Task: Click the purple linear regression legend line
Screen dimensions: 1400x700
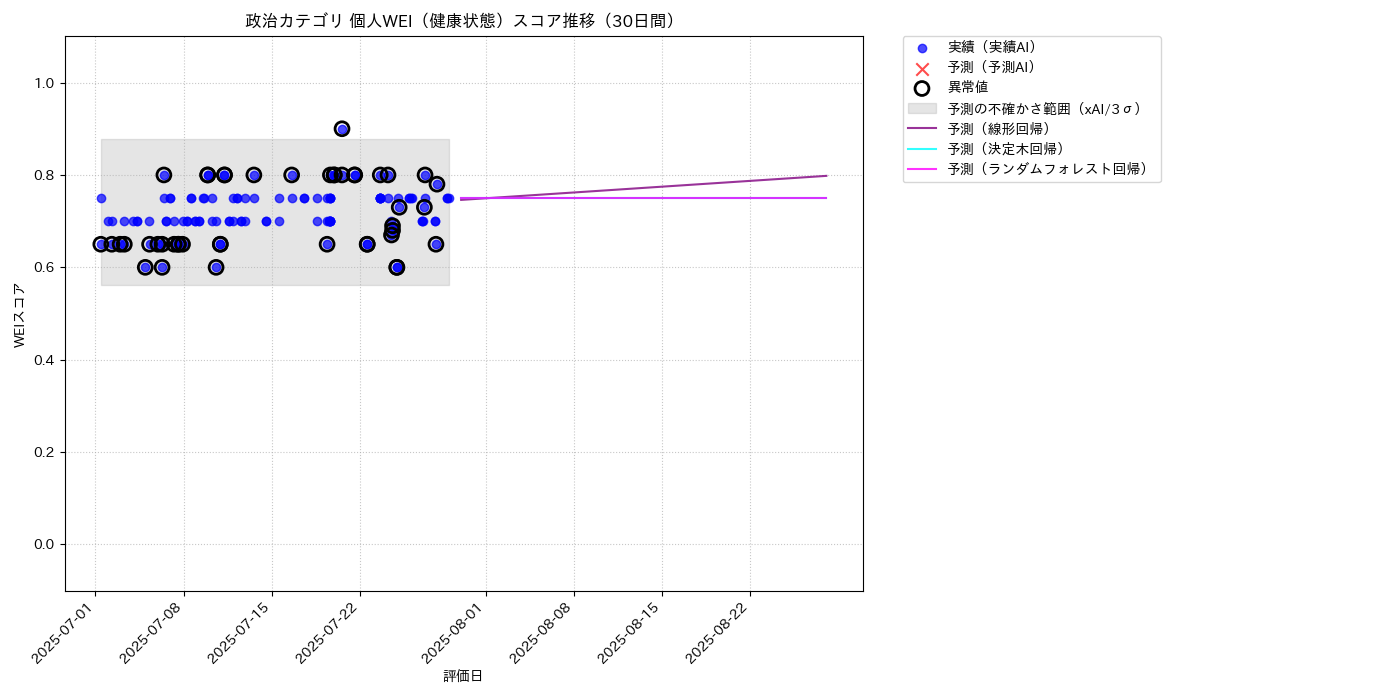Action: click(922, 128)
